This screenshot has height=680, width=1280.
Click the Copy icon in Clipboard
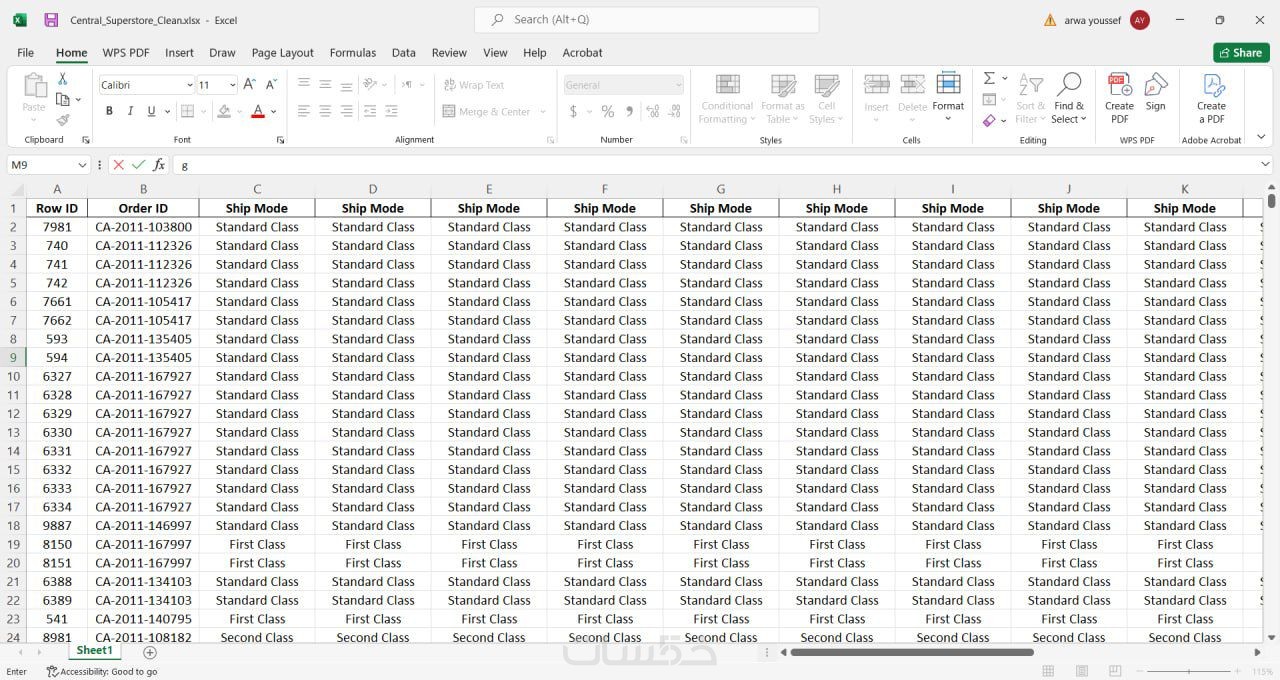(x=62, y=99)
